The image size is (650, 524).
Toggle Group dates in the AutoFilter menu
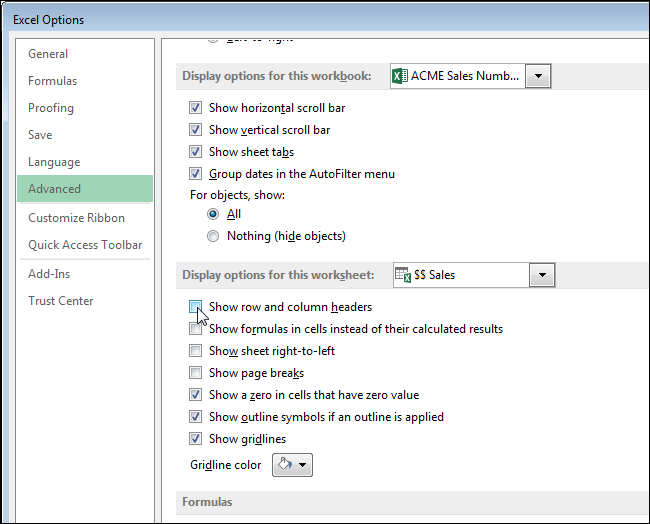point(195,174)
